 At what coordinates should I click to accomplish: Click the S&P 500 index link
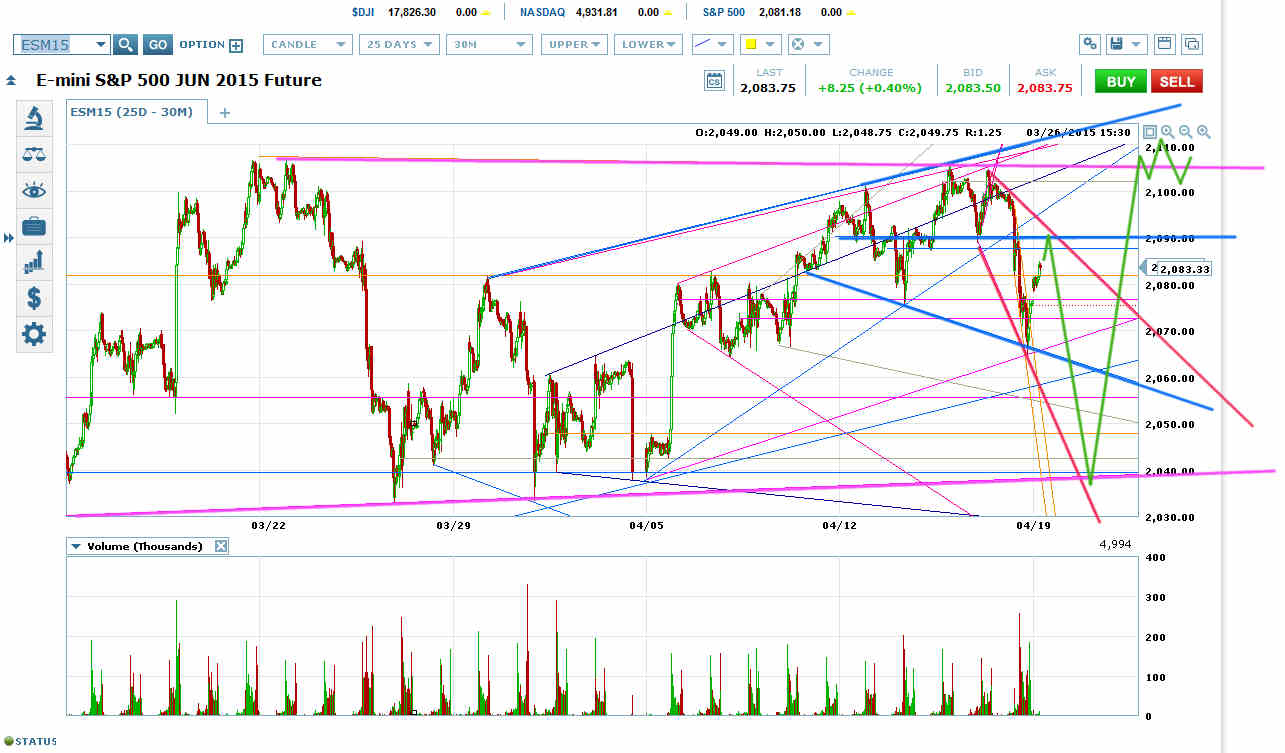723,12
